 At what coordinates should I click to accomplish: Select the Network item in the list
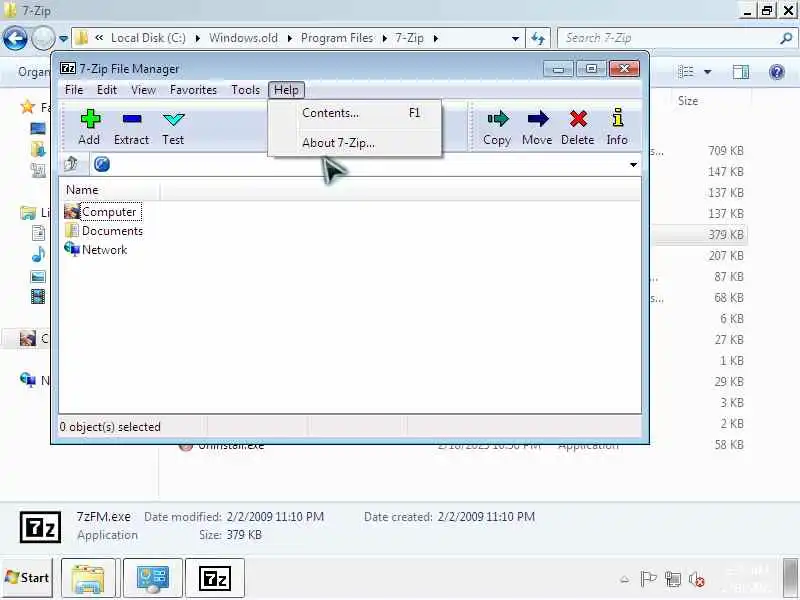tap(95, 249)
